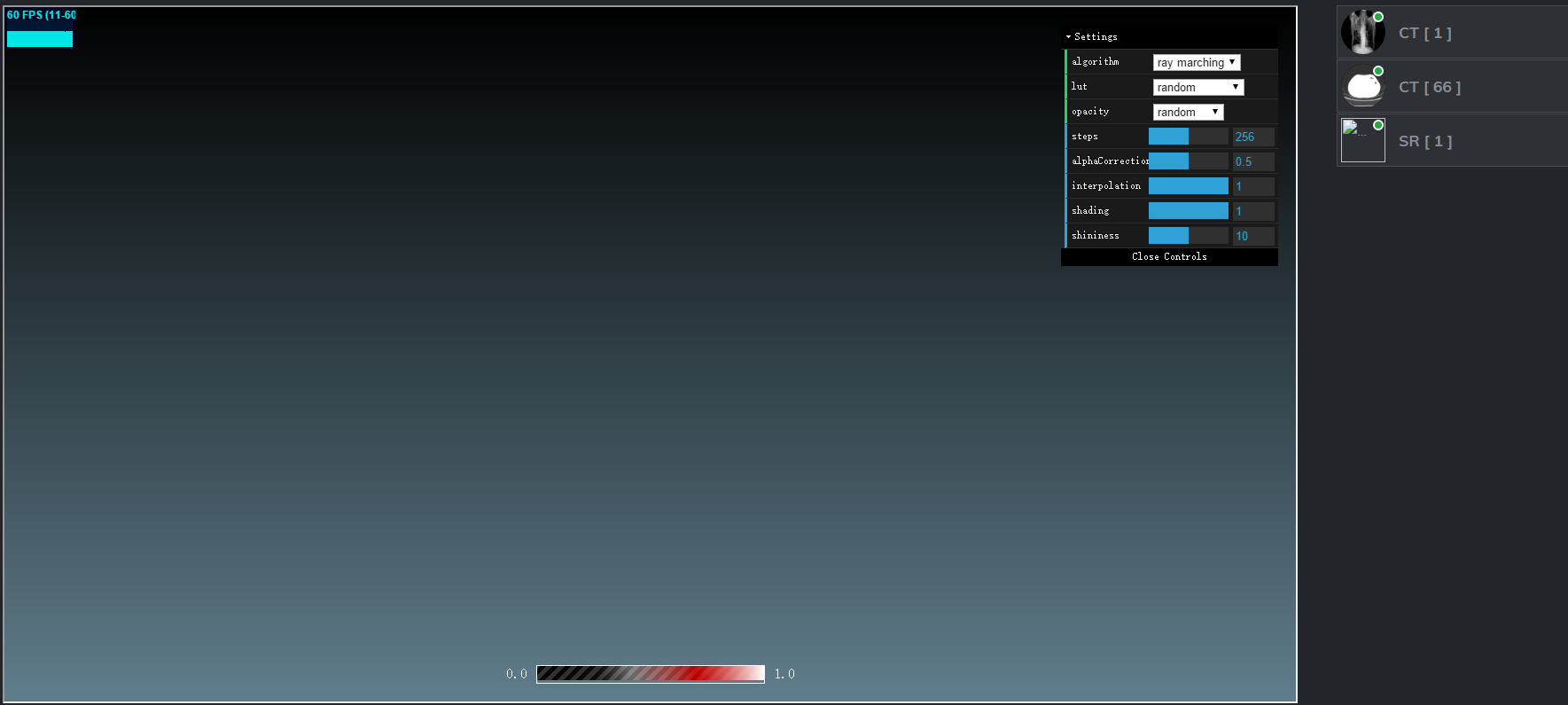Select the CT [ 66 ] series thumbnail
Viewport: 1568px width, 705px height.
1362,87
